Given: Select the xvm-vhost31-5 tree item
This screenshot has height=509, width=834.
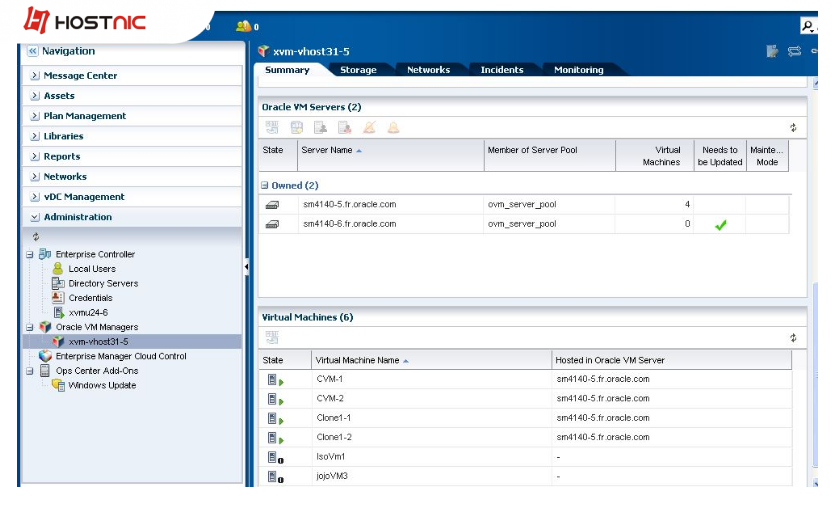Looking at the screenshot, I should tap(98, 341).
